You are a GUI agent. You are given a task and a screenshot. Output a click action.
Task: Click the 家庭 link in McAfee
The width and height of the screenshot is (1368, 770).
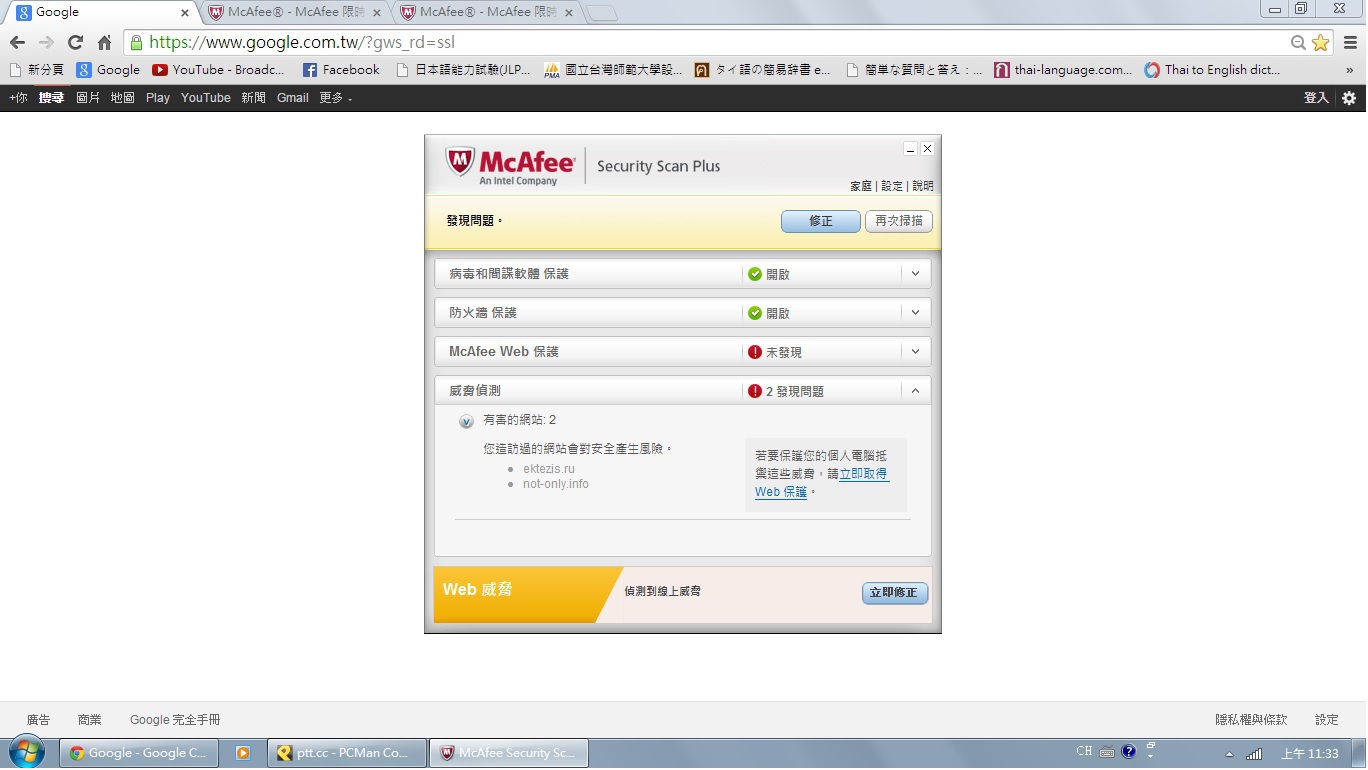pyautogui.click(x=861, y=186)
